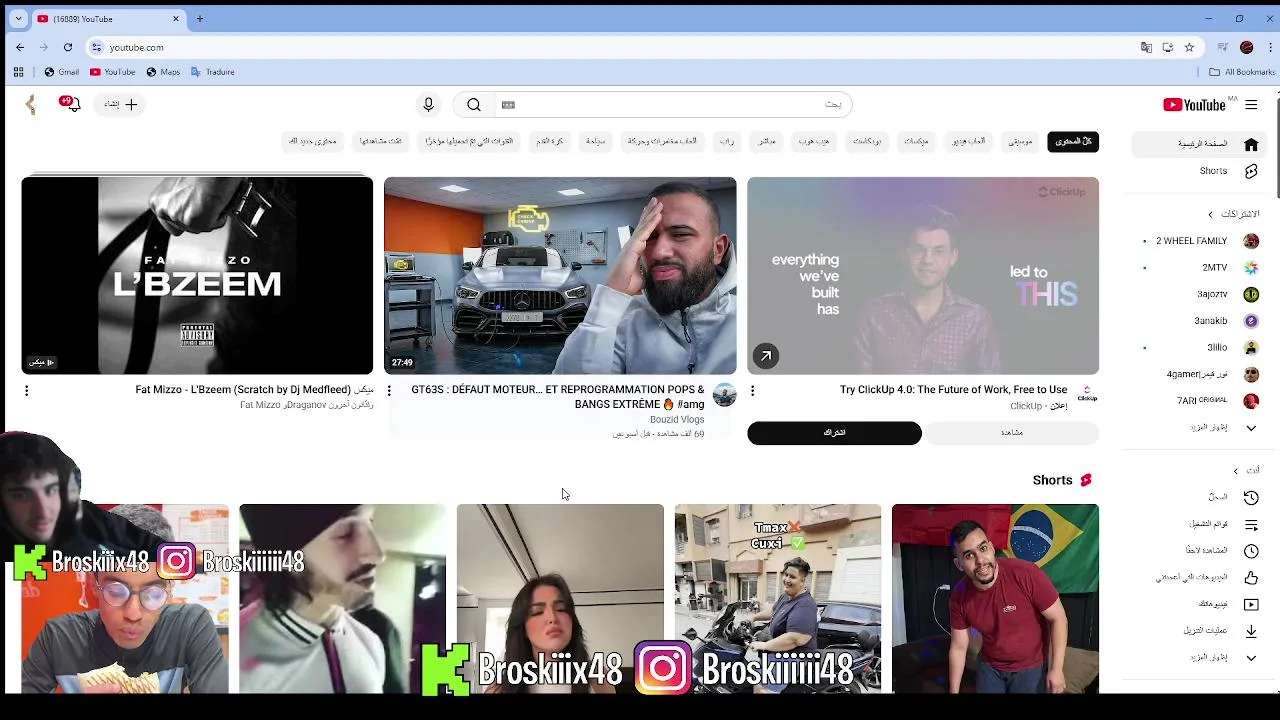Image resolution: width=1280 pixels, height=720 pixels.
Task: Bookmark this page with the star
Action: click(1189, 47)
